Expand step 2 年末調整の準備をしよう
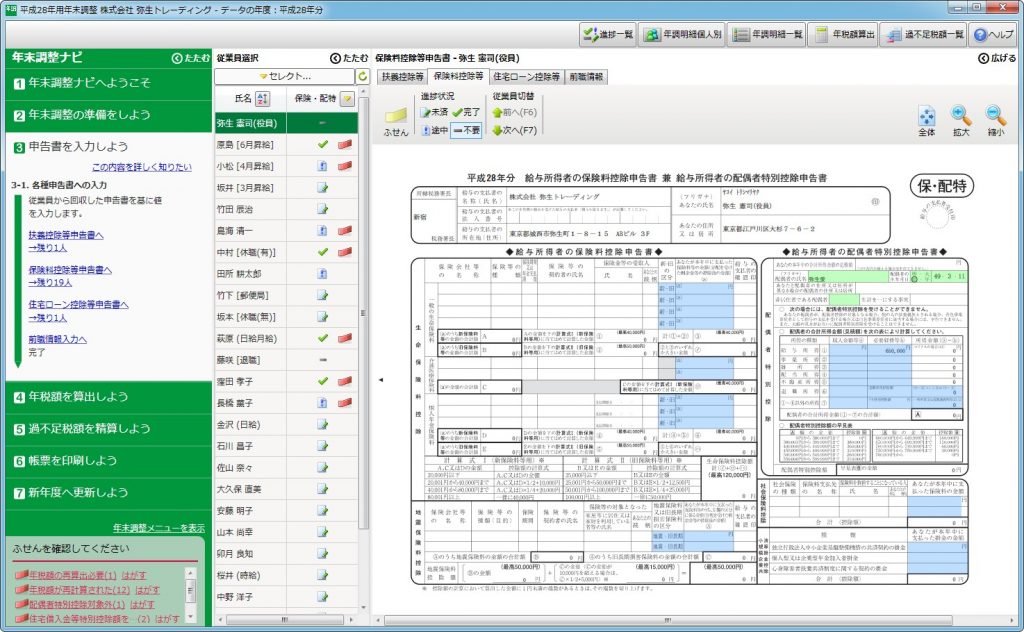The image size is (1024, 632). click(x=108, y=115)
